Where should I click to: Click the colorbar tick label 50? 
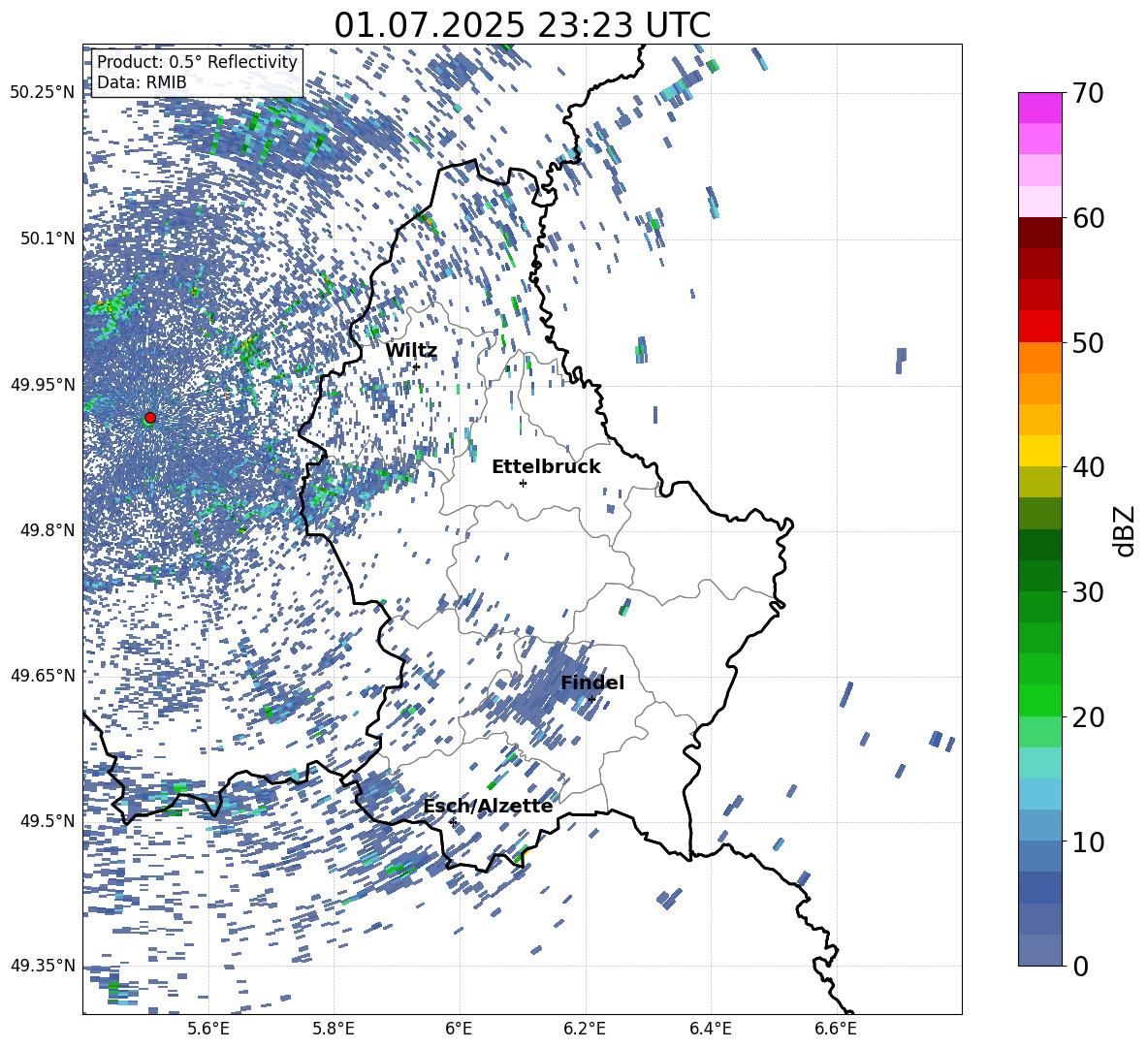click(1088, 343)
